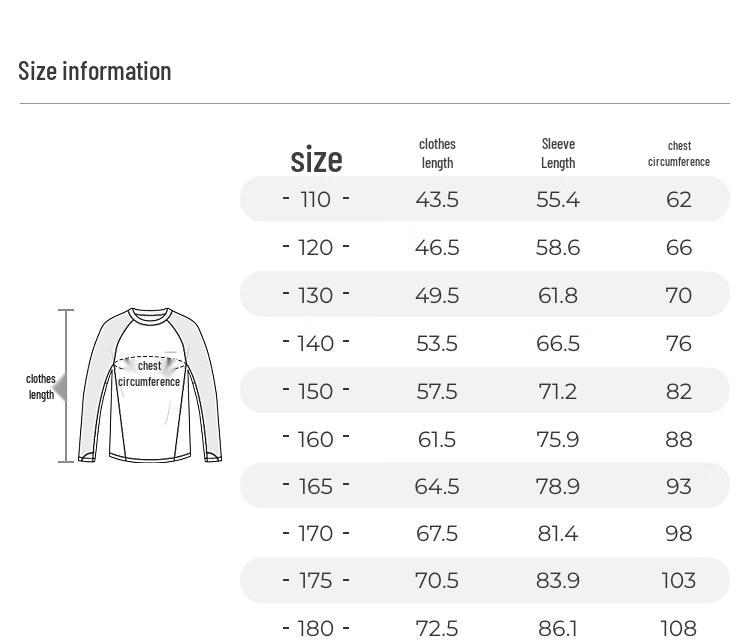Click the shirt diagram illustration

tap(150, 385)
